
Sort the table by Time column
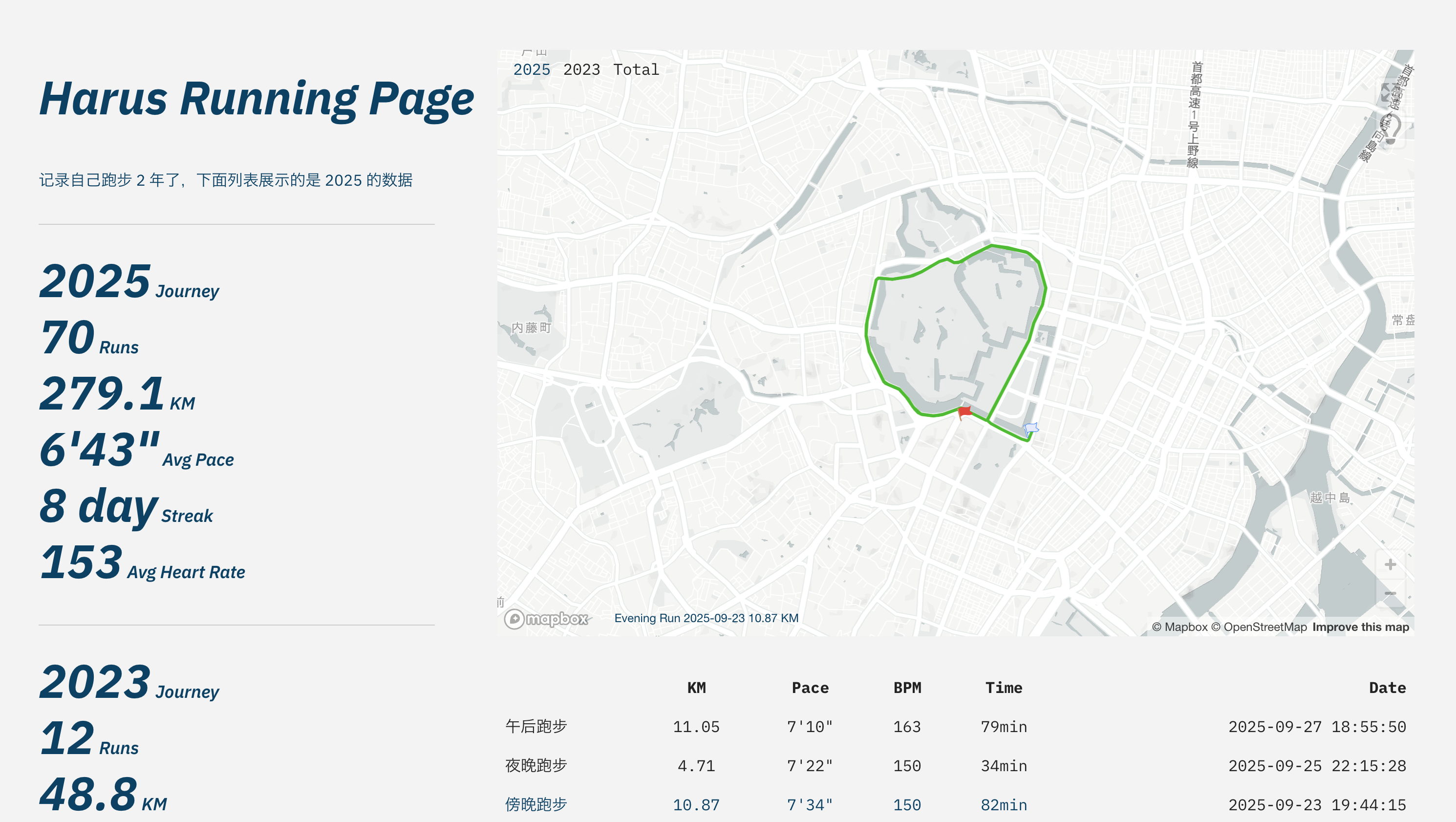(x=1004, y=688)
